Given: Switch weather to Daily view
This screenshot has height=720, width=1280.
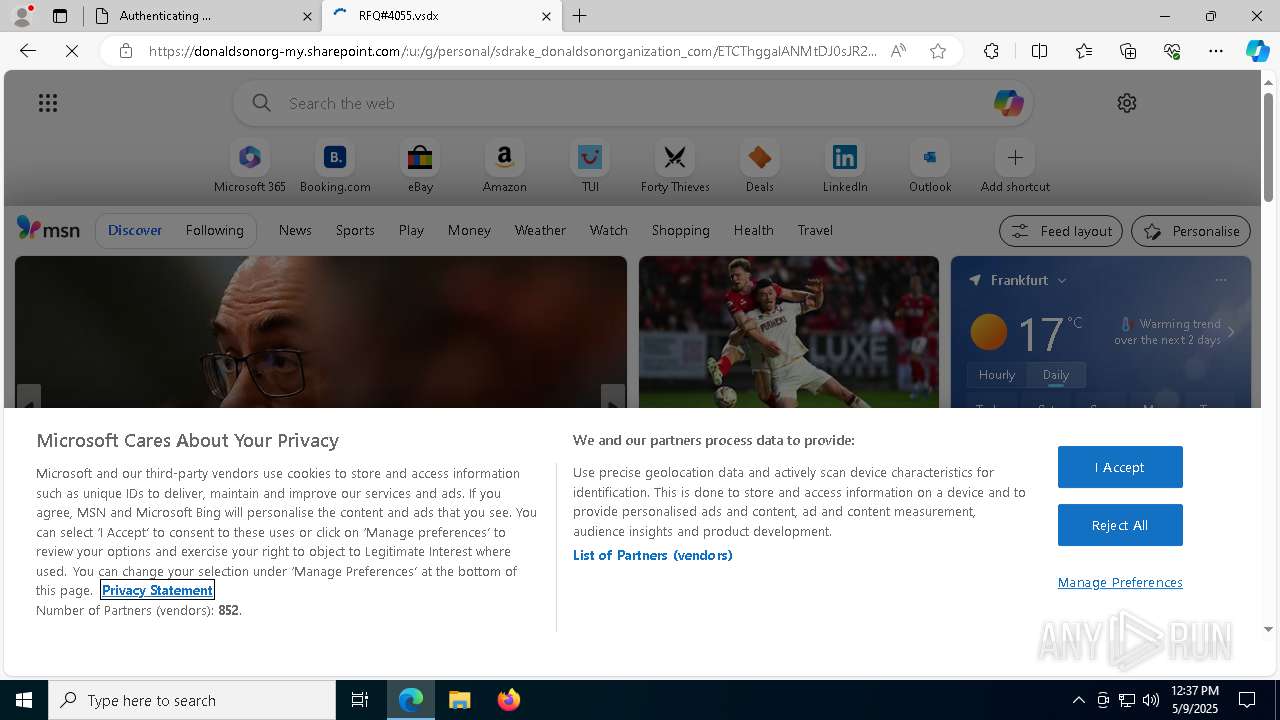Looking at the screenshot, I should coord(1056,375).
